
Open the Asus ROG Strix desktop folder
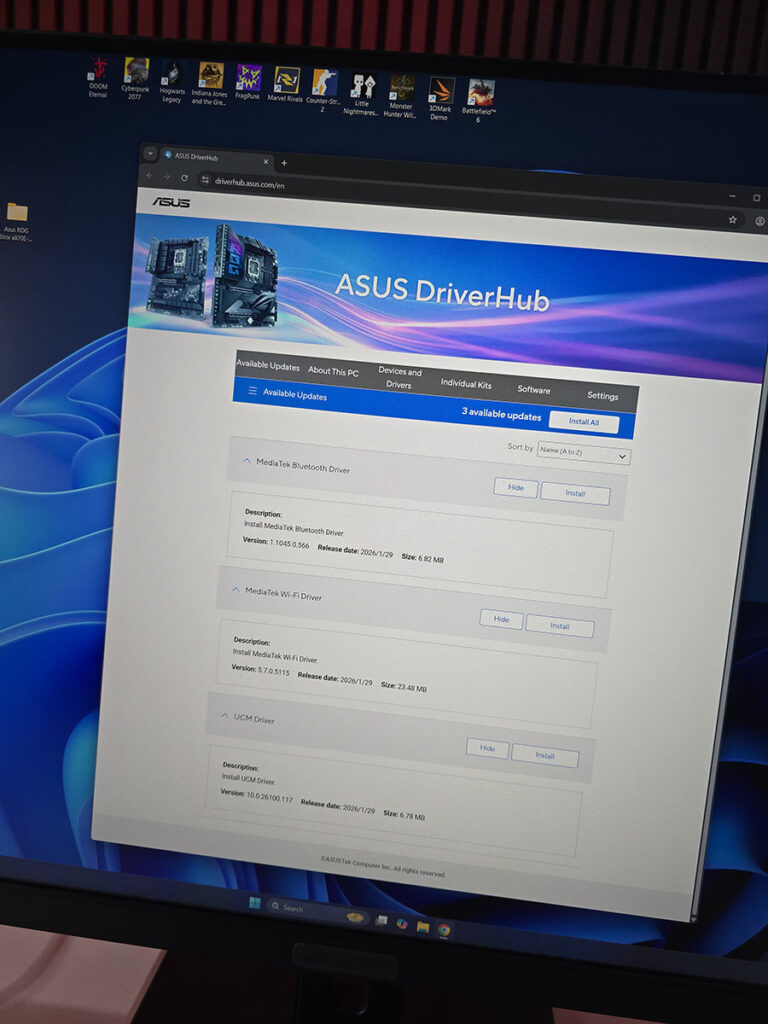[17, 212]
